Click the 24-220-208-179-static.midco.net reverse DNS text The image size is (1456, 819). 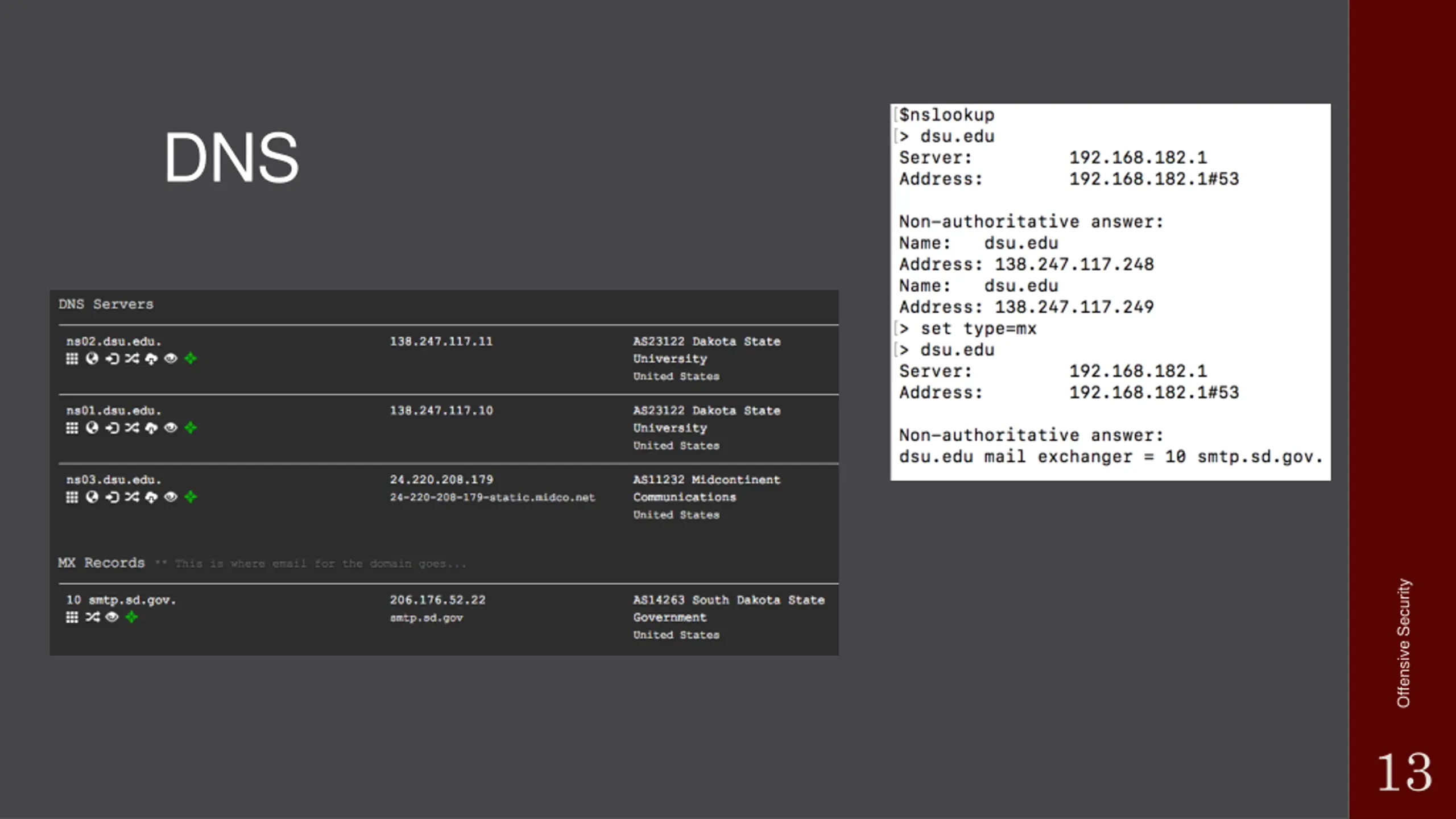[492, 497]
